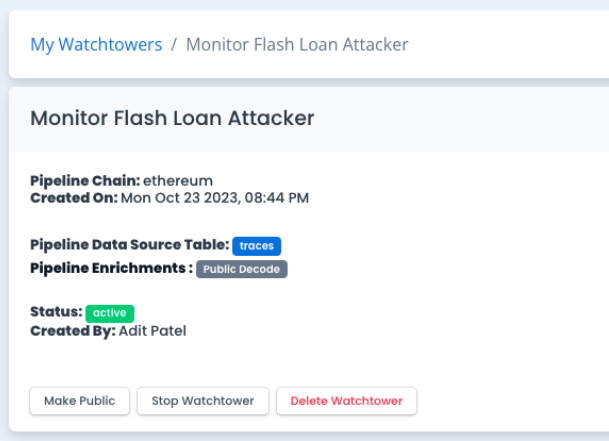Click the Pipeline Data Source Table label
The width and height of the screenshot is (609, 441).
(x=129, y=245)
